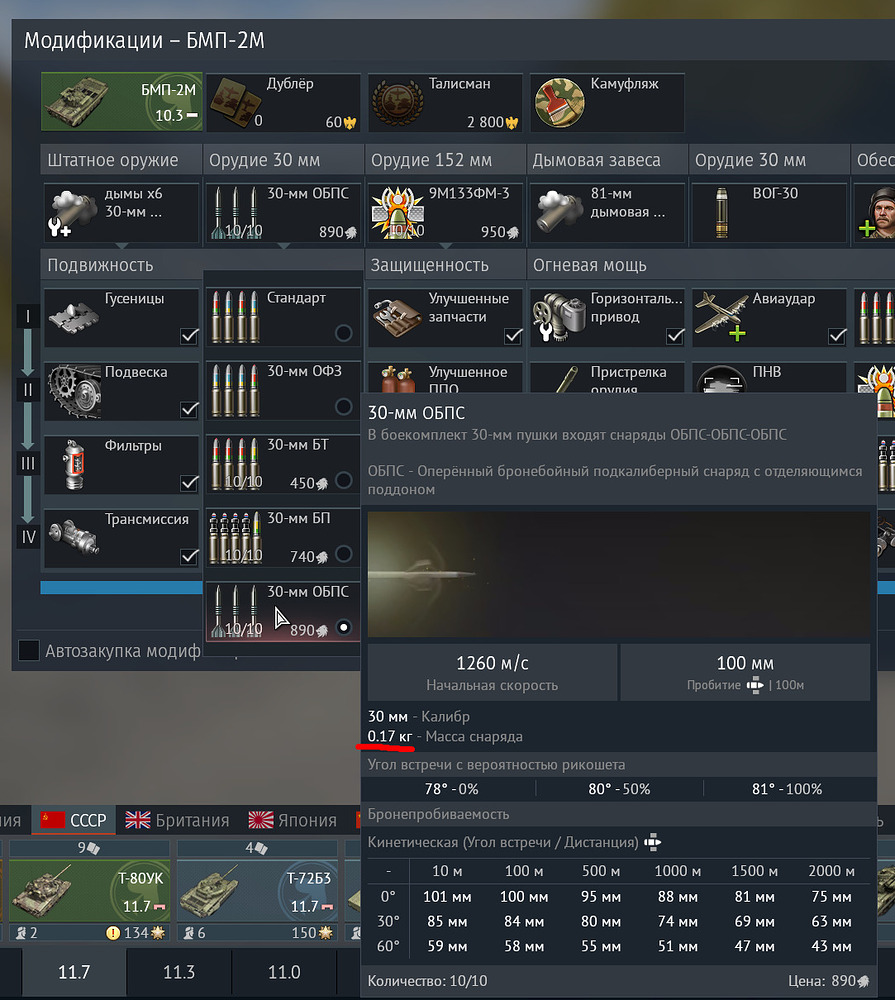The height and width of the screenshot is (1000, 895).
Task: Click the Штатное оружие column header
Action: pos(121,160)
